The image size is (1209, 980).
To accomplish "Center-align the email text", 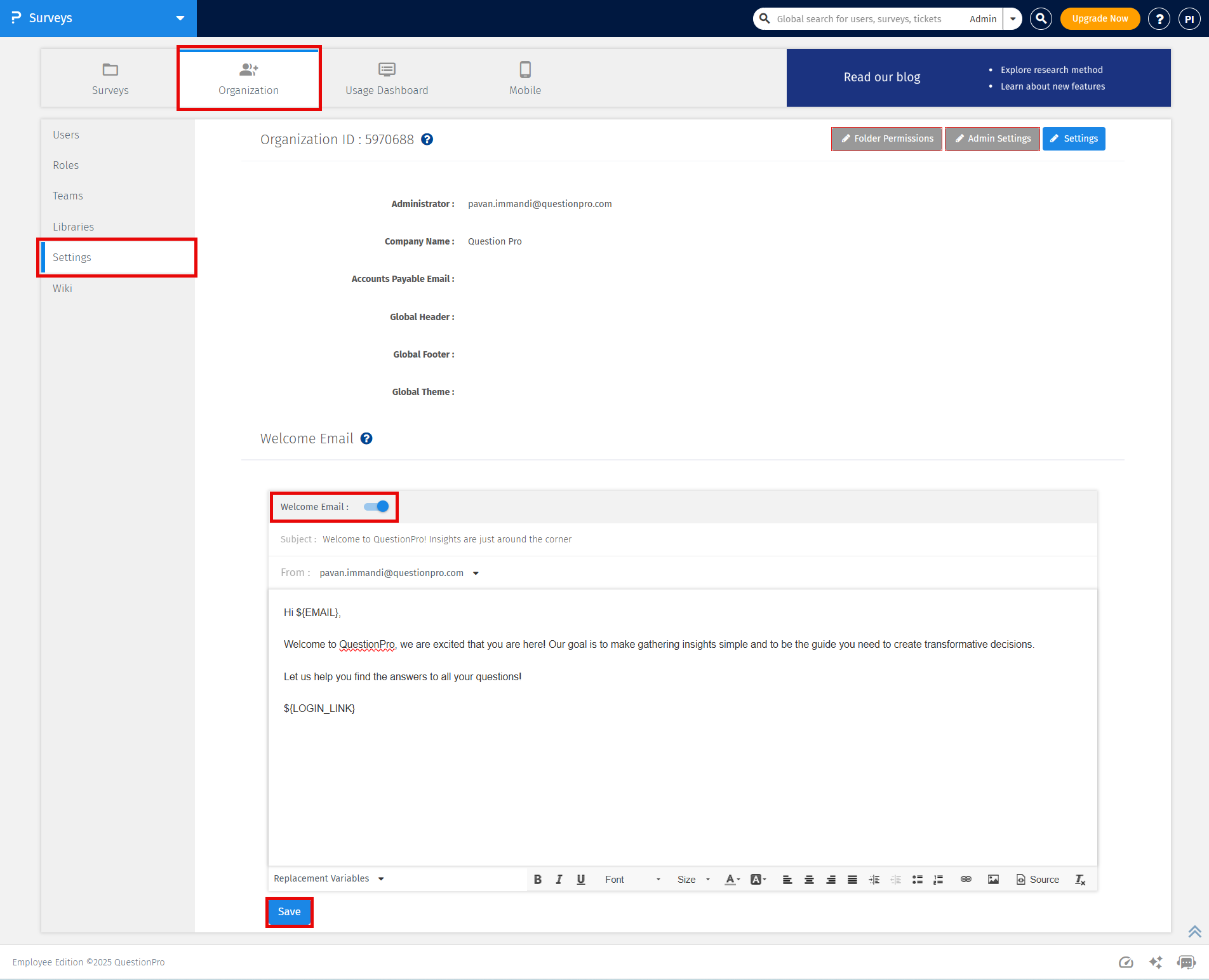I will coord(809,879).
